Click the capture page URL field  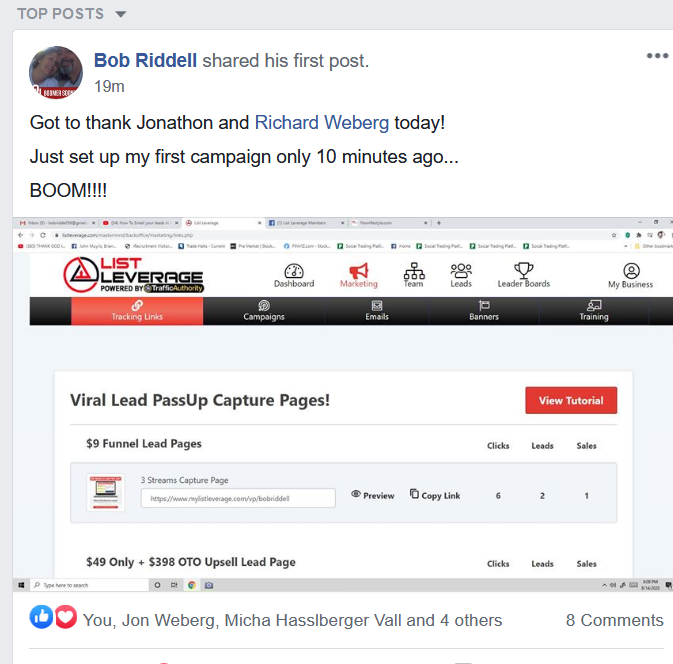238,498
